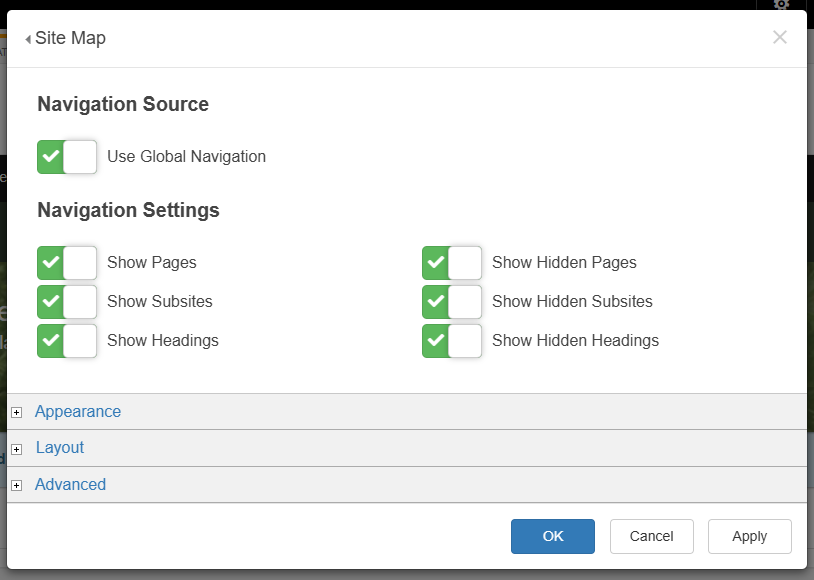814x580 pixels.
Task: Go back via Site Map arrow
Action: click(x=28, y=39)
